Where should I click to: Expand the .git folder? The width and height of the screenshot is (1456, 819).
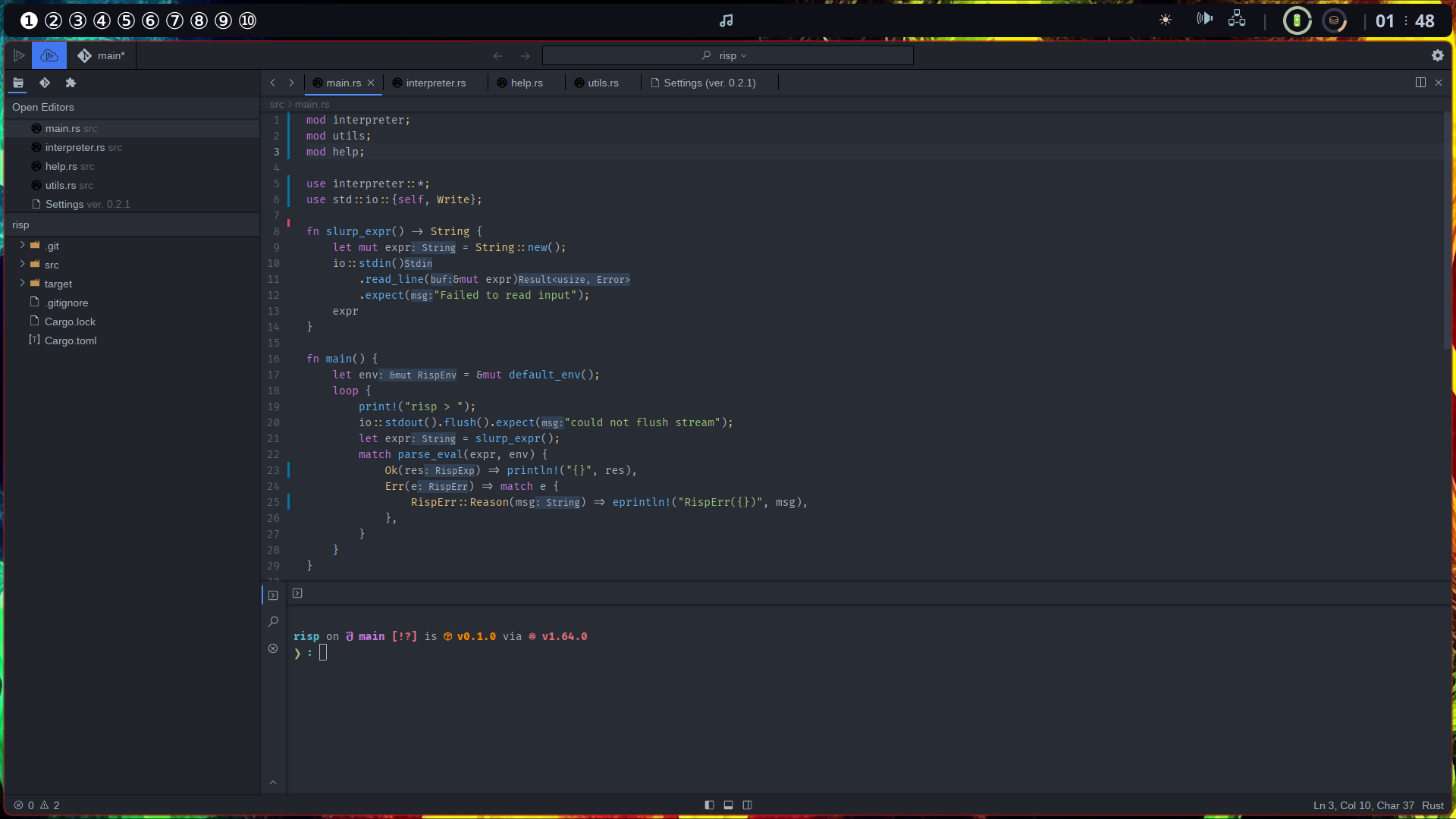tap(132, 246)
